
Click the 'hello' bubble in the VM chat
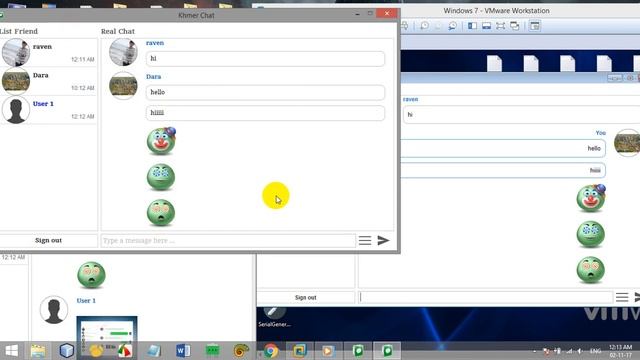point(503,149)
